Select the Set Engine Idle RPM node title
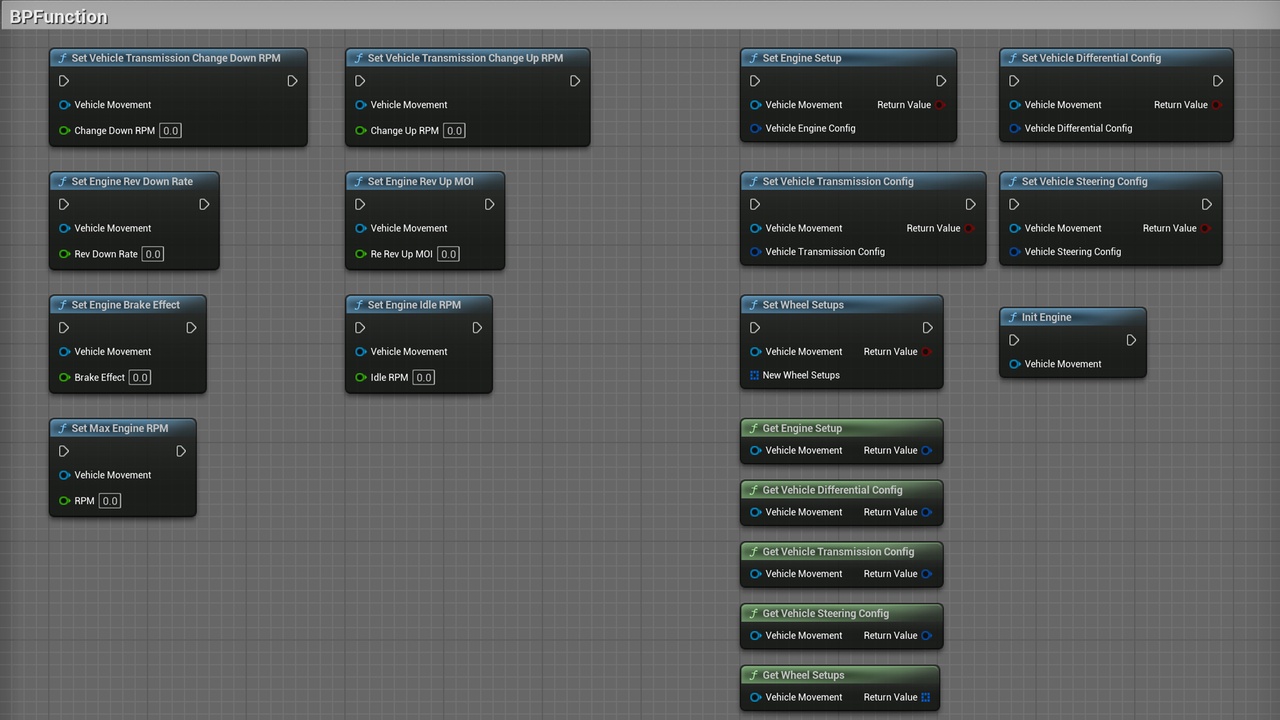This screenshot has width=1280, height=720. click(x=414, y=305)
